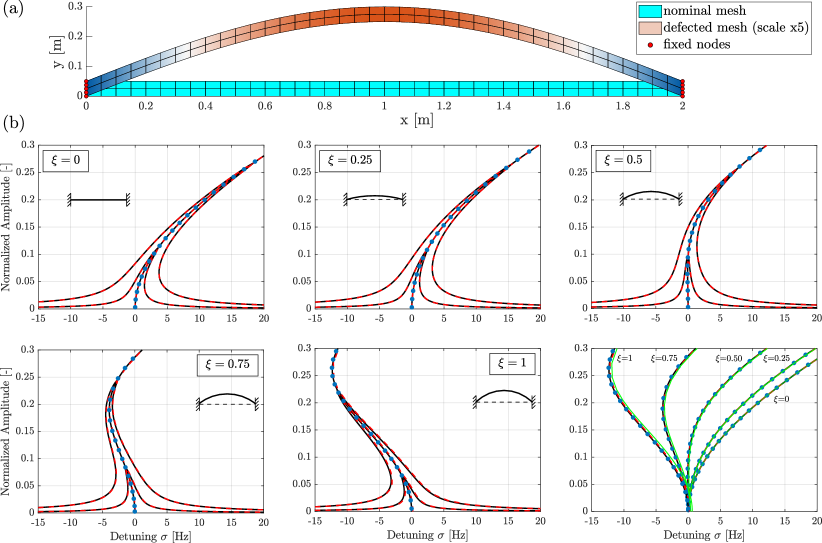This screenshot has width=822, height=543.
Task: Click the arched beam schematic in ξ = 1 plot
Action: point(503,399)
